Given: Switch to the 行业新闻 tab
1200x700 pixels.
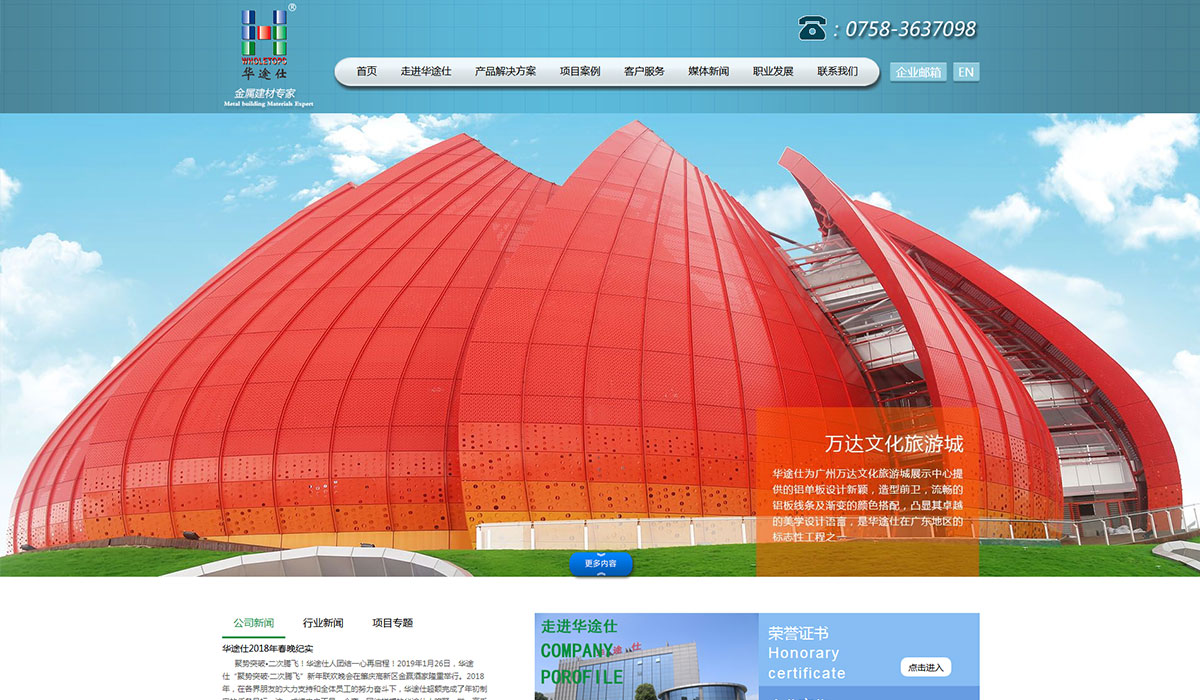Looking at the screenshot, I should 323,623.
